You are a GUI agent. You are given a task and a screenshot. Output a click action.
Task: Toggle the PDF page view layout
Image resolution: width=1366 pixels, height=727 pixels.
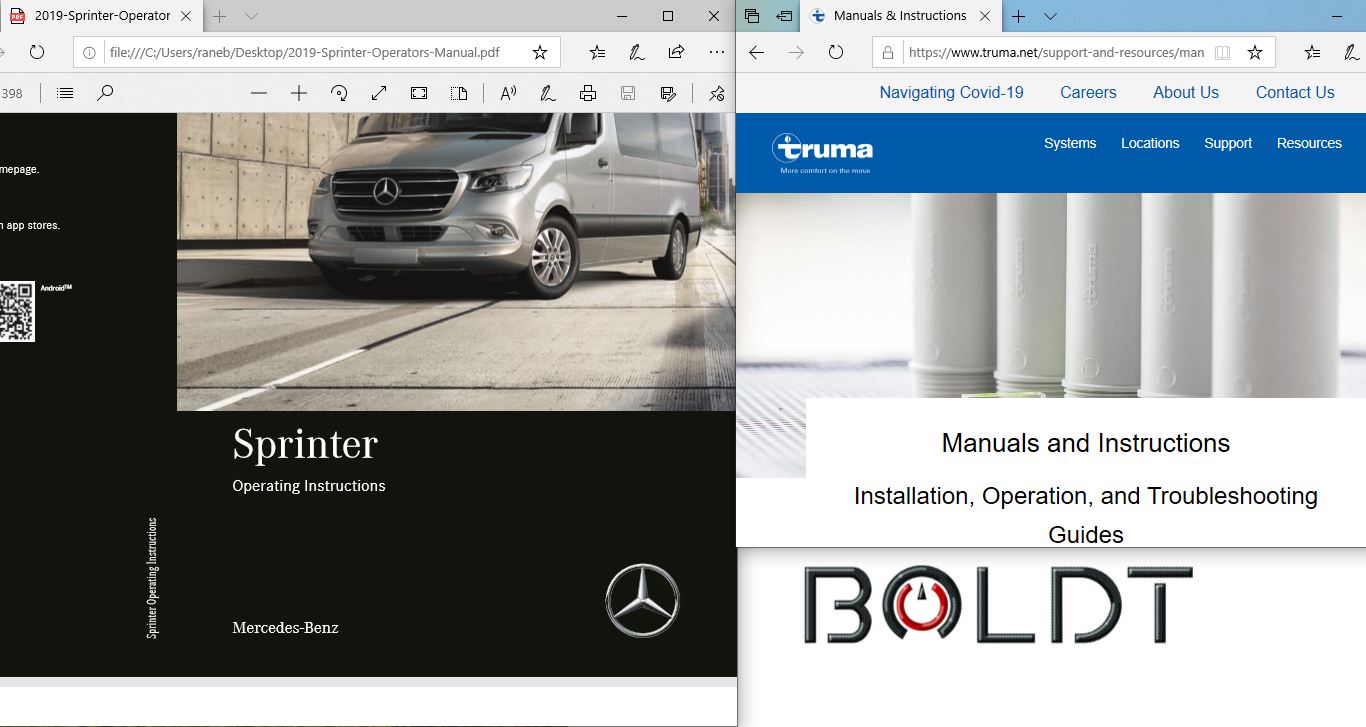459,93
